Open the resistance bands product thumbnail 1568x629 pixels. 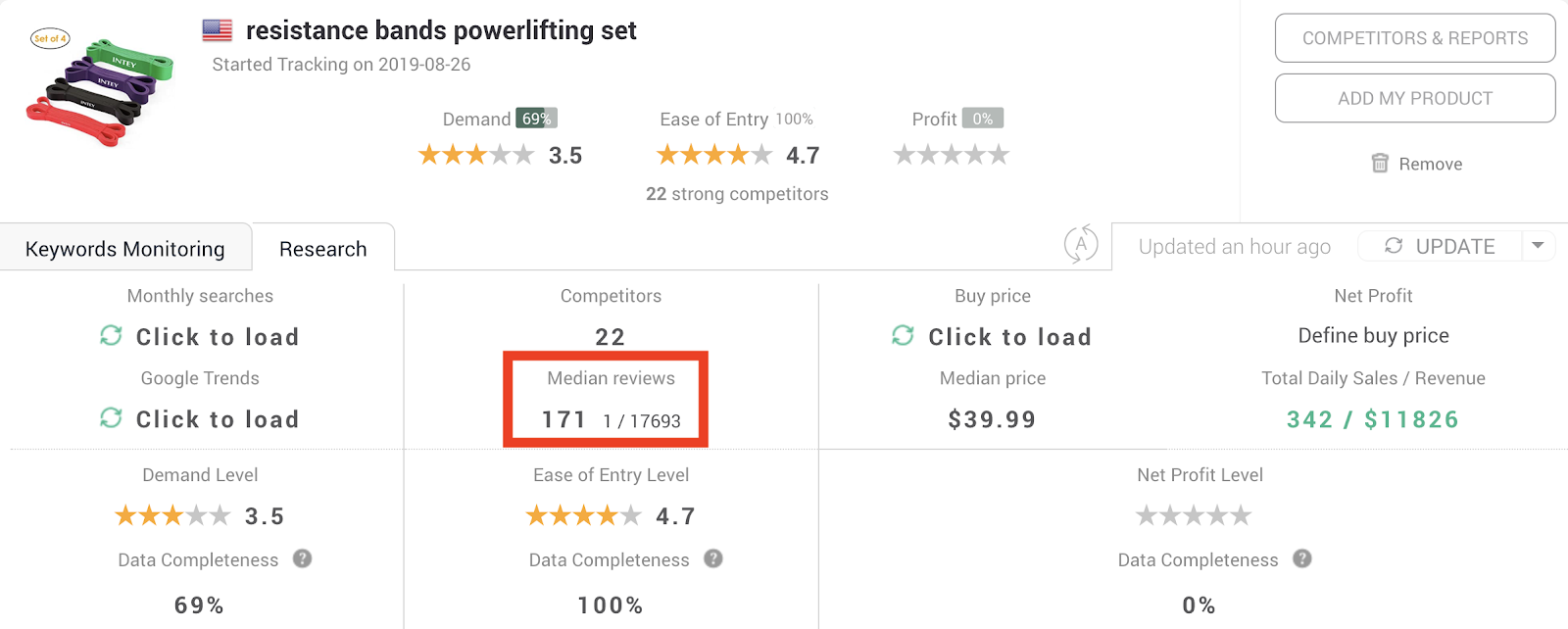click(x=100, y=88)
